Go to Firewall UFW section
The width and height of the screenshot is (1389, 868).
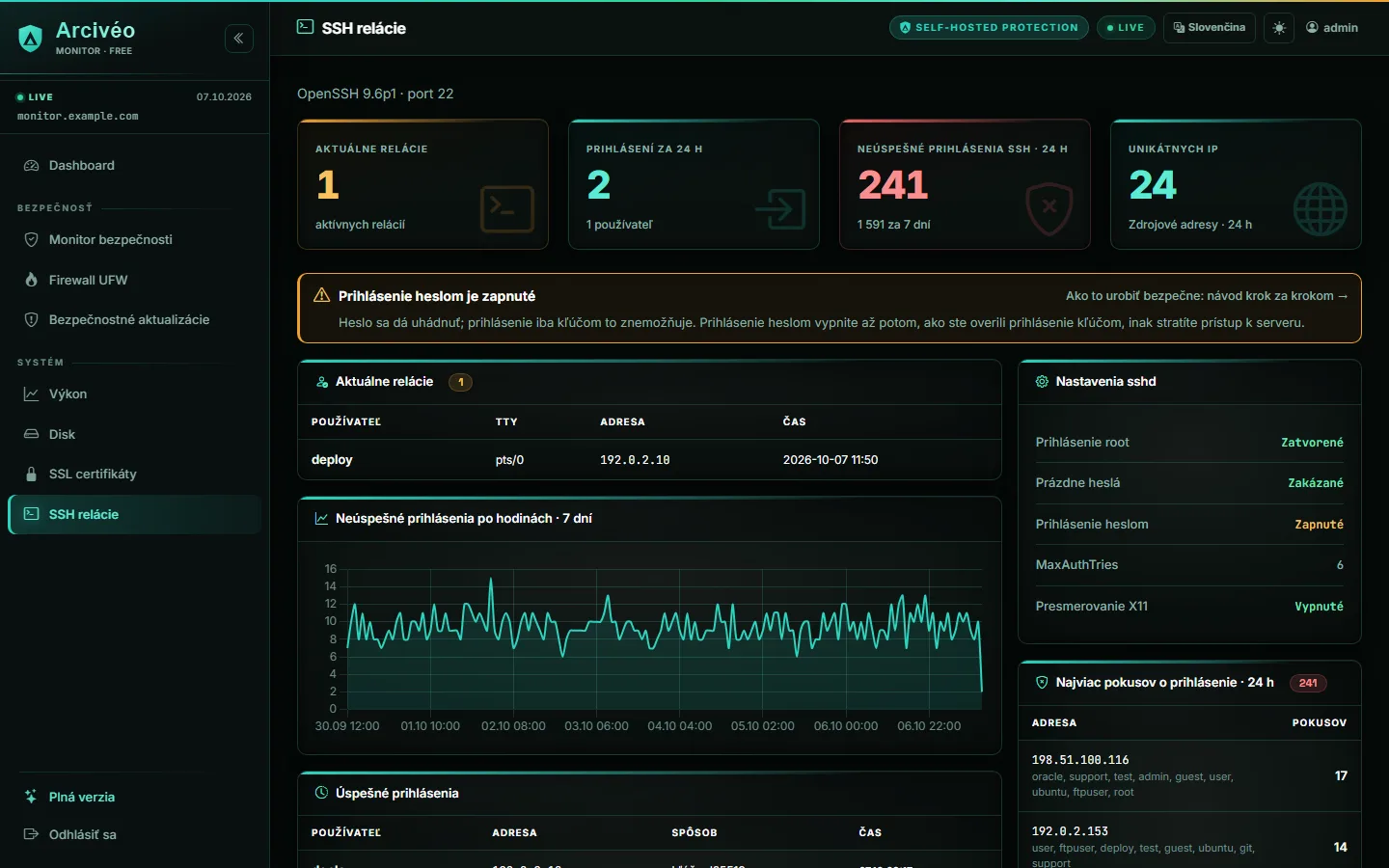coord(134,280)
